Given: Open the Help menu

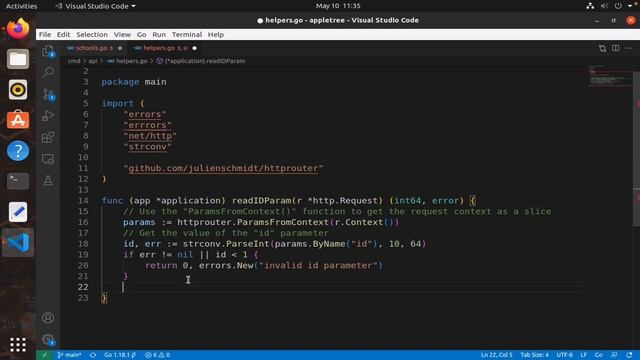Looking at the screenshot, I should 216,35.
